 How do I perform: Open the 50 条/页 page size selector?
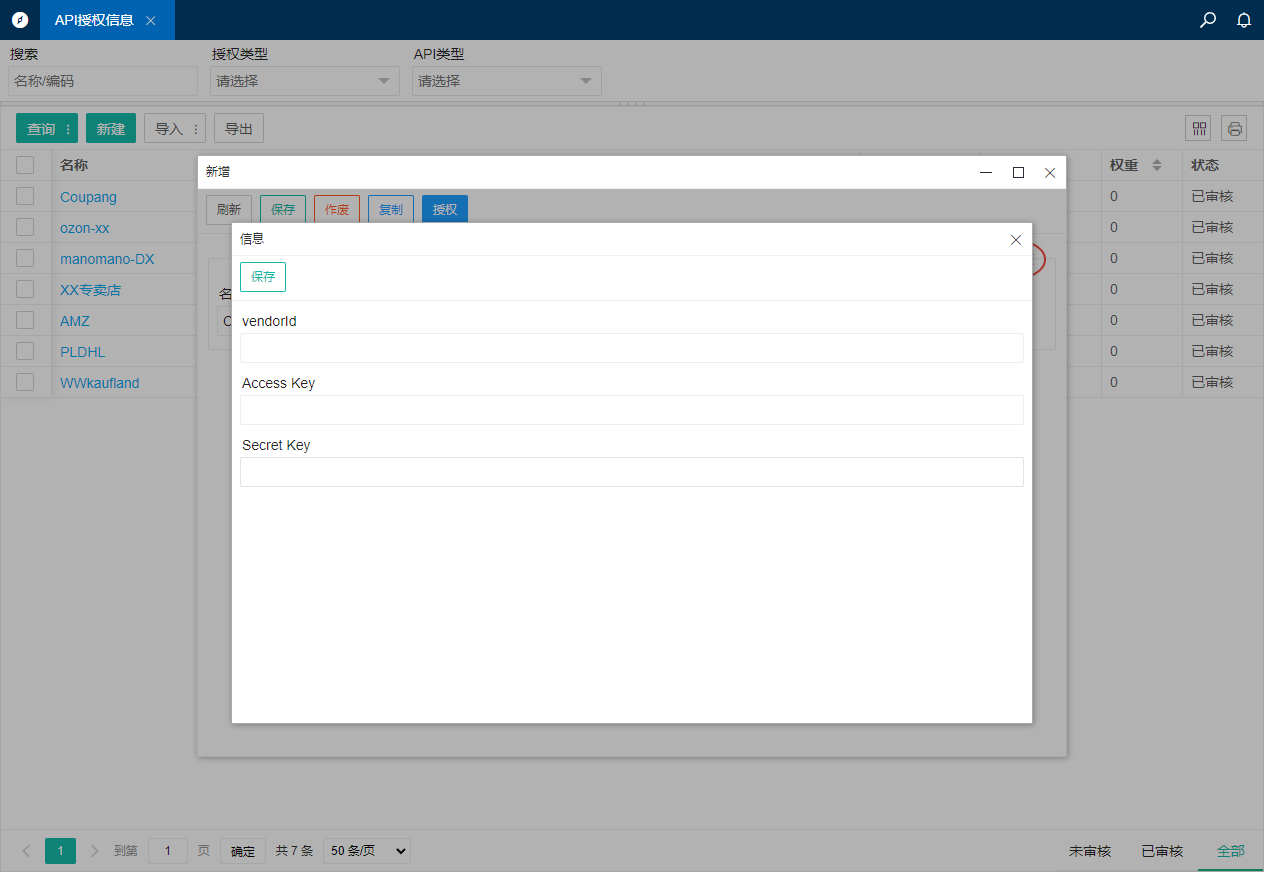pos(366,851)
